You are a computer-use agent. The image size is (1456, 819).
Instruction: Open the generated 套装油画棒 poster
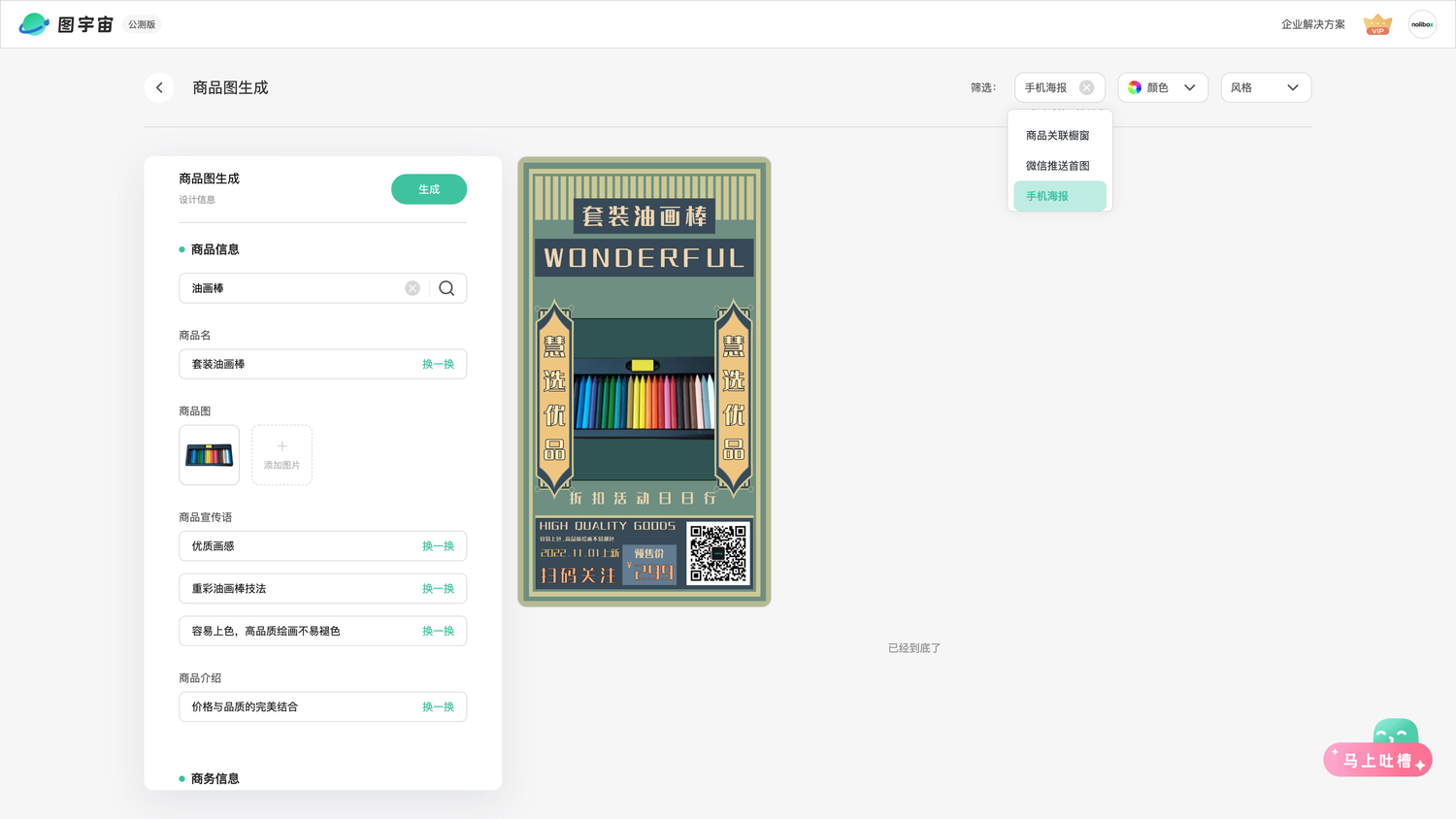point(645,382)
